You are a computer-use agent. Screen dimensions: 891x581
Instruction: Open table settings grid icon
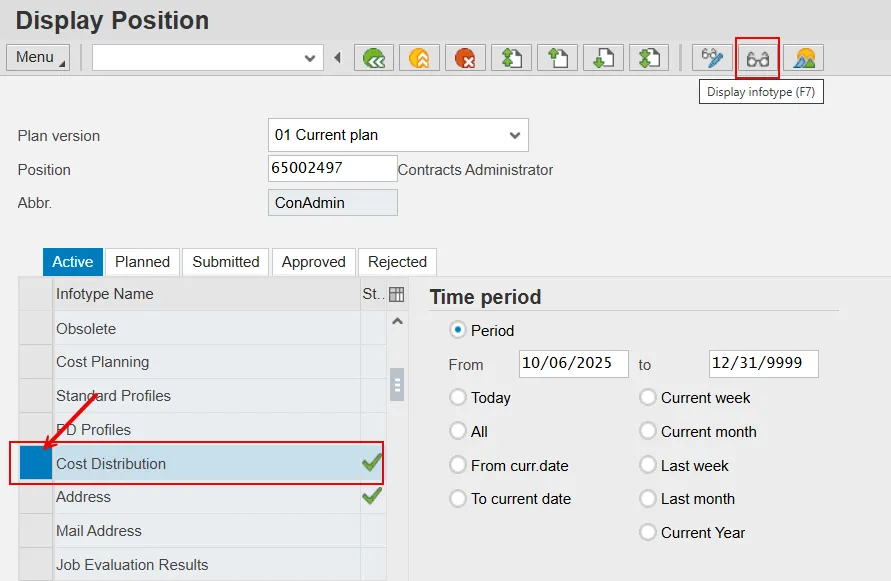point(396,294)
